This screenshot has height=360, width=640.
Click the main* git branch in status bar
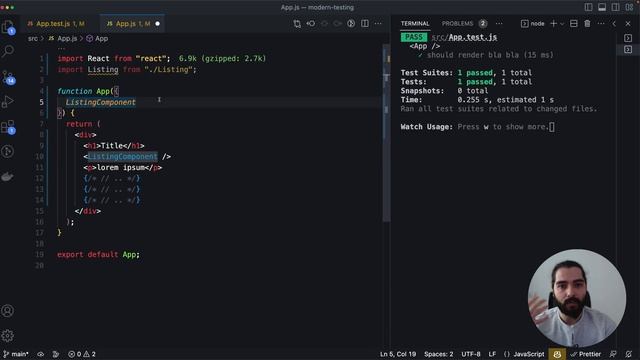click(16, 354)
